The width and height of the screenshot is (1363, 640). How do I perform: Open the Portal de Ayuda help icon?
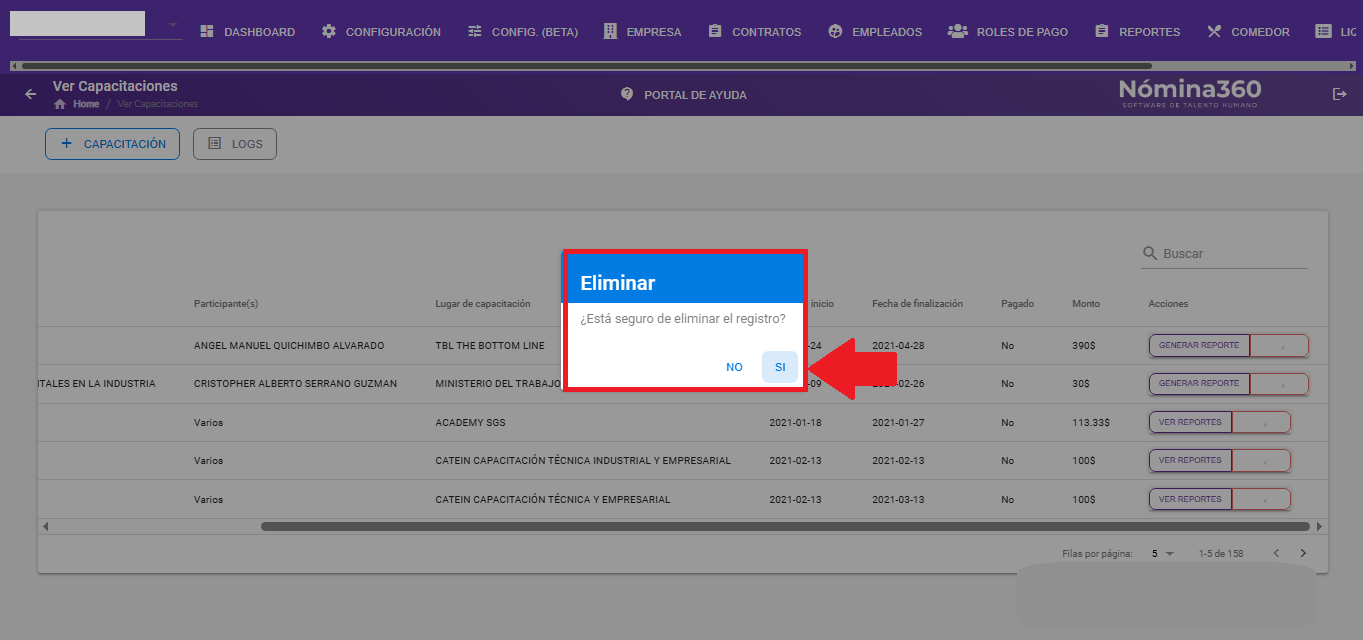click(627, 94)
